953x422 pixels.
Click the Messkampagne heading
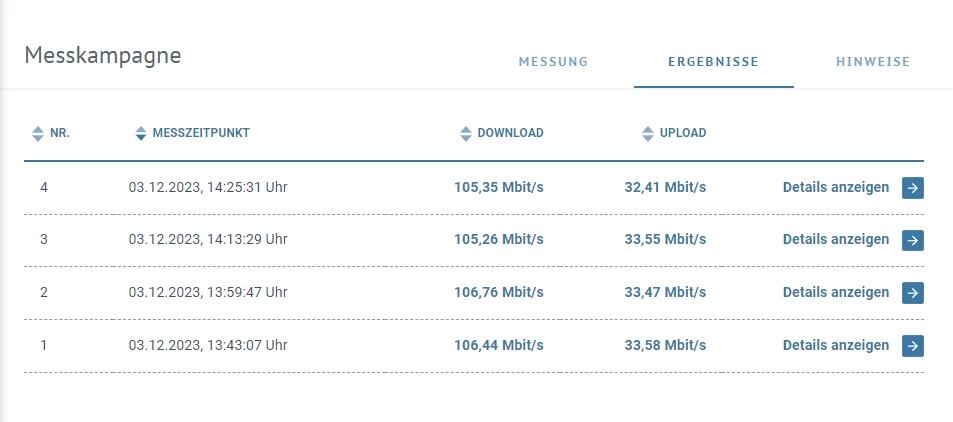102,55
